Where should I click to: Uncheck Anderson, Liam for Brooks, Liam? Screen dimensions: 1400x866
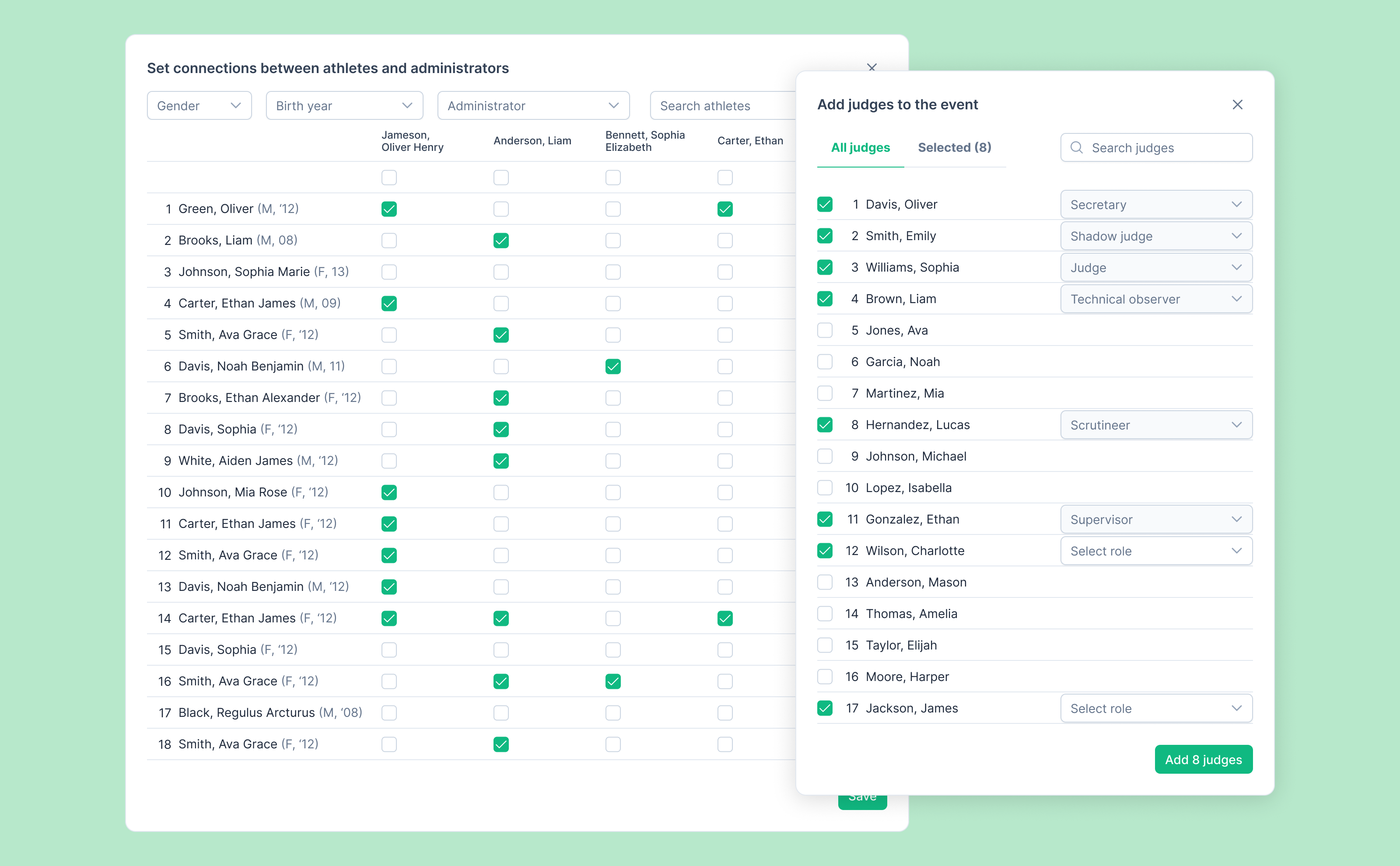click(x=500, y=241)
